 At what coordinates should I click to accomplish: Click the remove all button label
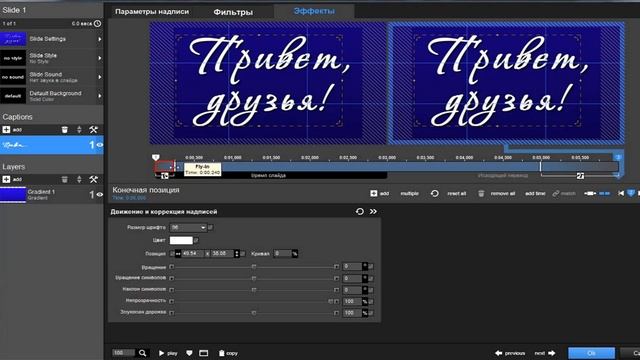point(503,193)
